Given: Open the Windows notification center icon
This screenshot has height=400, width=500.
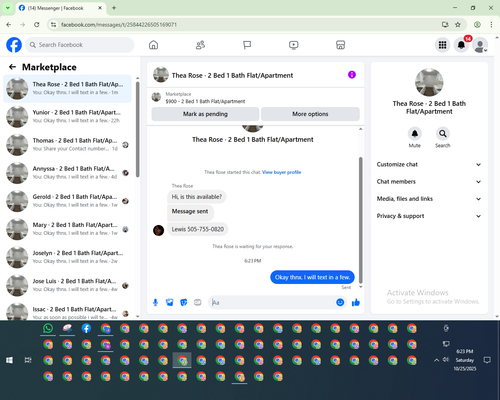Looking at the screenshot, I should point(487,360).
